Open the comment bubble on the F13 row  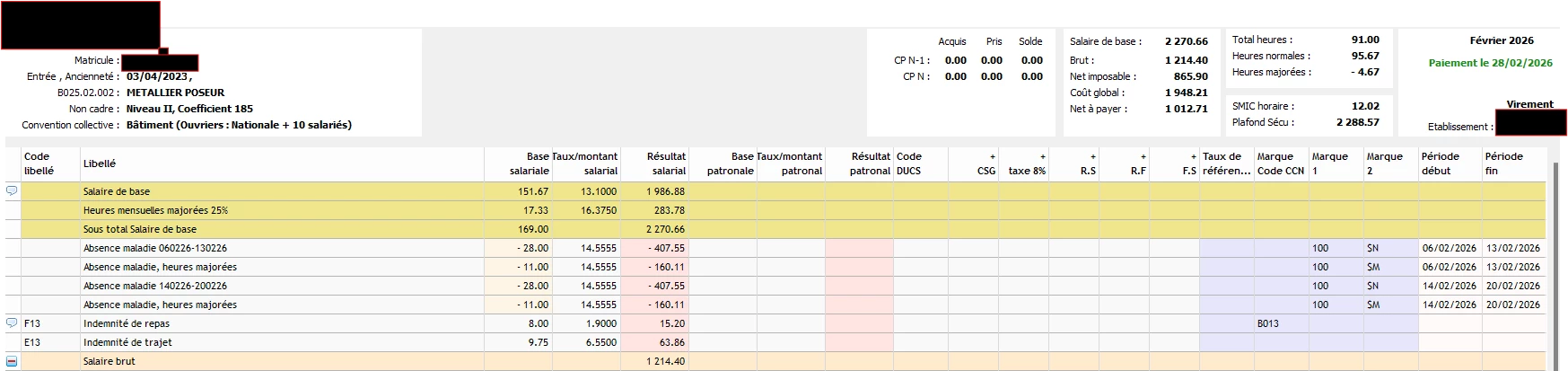[12, 322]
